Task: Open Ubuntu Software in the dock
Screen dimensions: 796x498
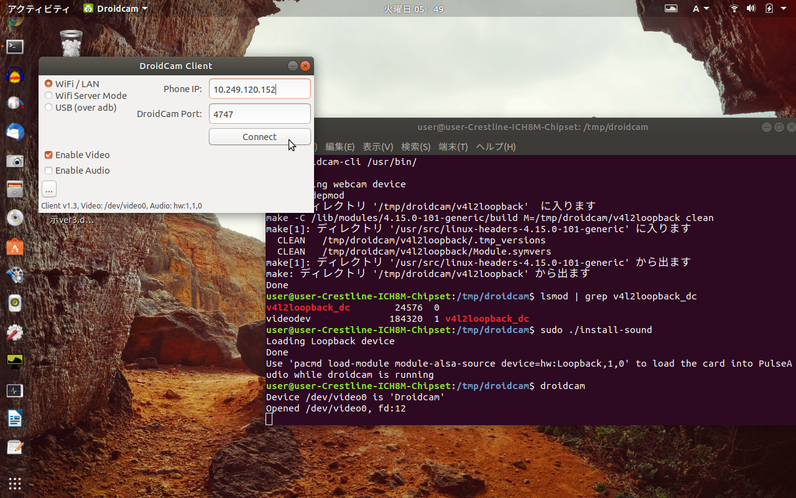Action: point(15,247)
